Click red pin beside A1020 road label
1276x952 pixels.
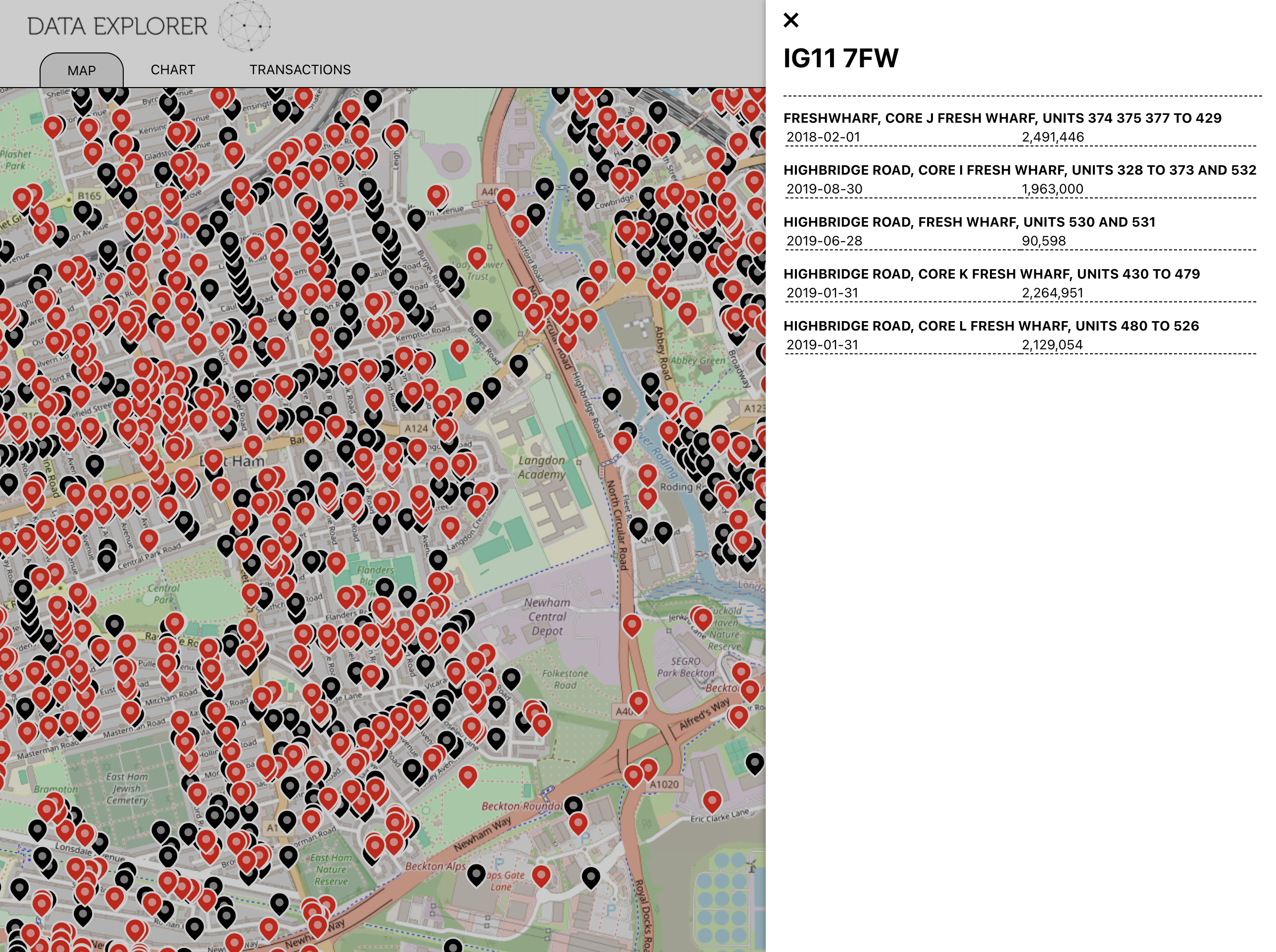(648, 767)
